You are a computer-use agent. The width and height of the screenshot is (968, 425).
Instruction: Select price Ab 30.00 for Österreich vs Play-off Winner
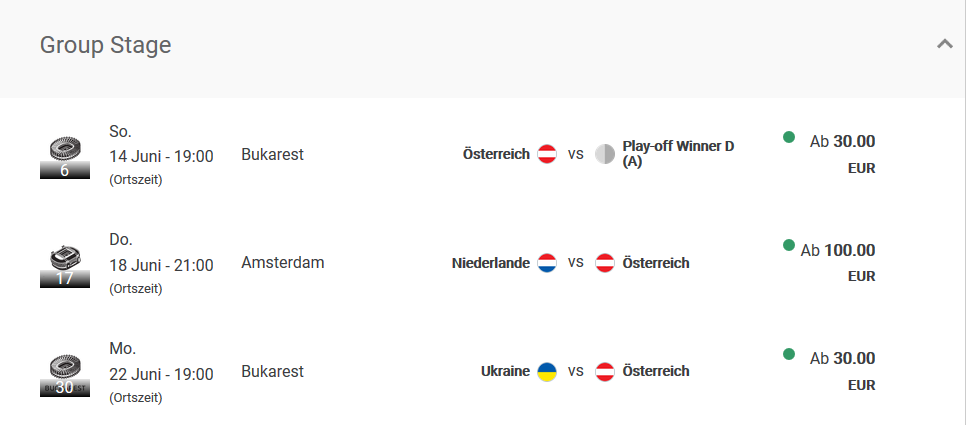[x=843, y=141]
